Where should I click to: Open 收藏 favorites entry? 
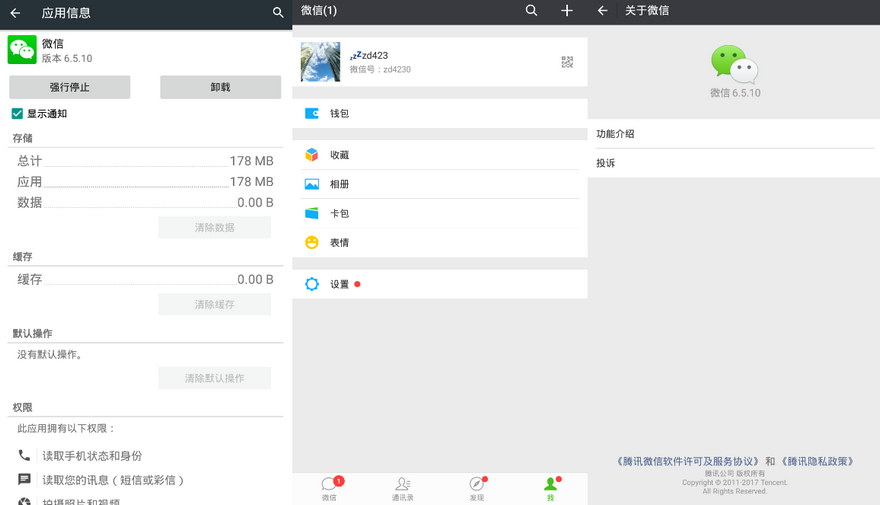pos(440,155)
